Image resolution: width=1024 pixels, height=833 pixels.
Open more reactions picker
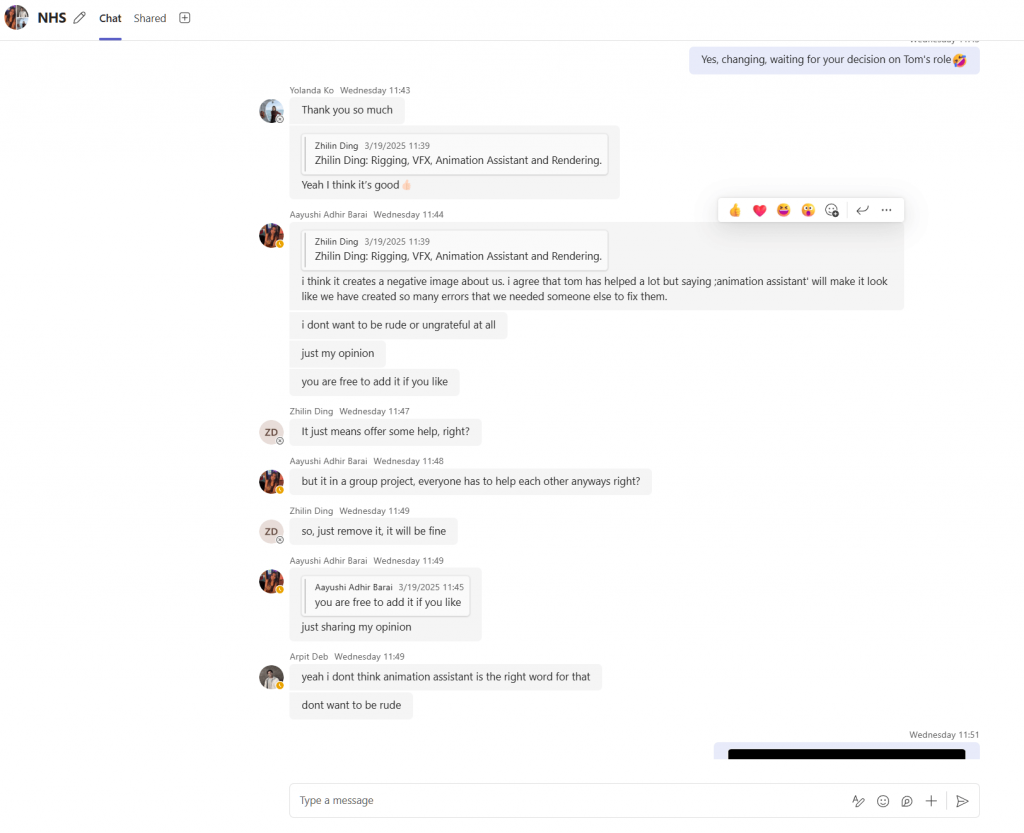coord(832,210)
